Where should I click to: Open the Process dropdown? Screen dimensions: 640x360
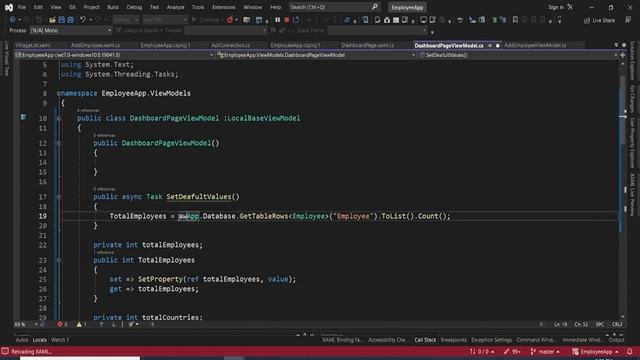pos(71,31)
